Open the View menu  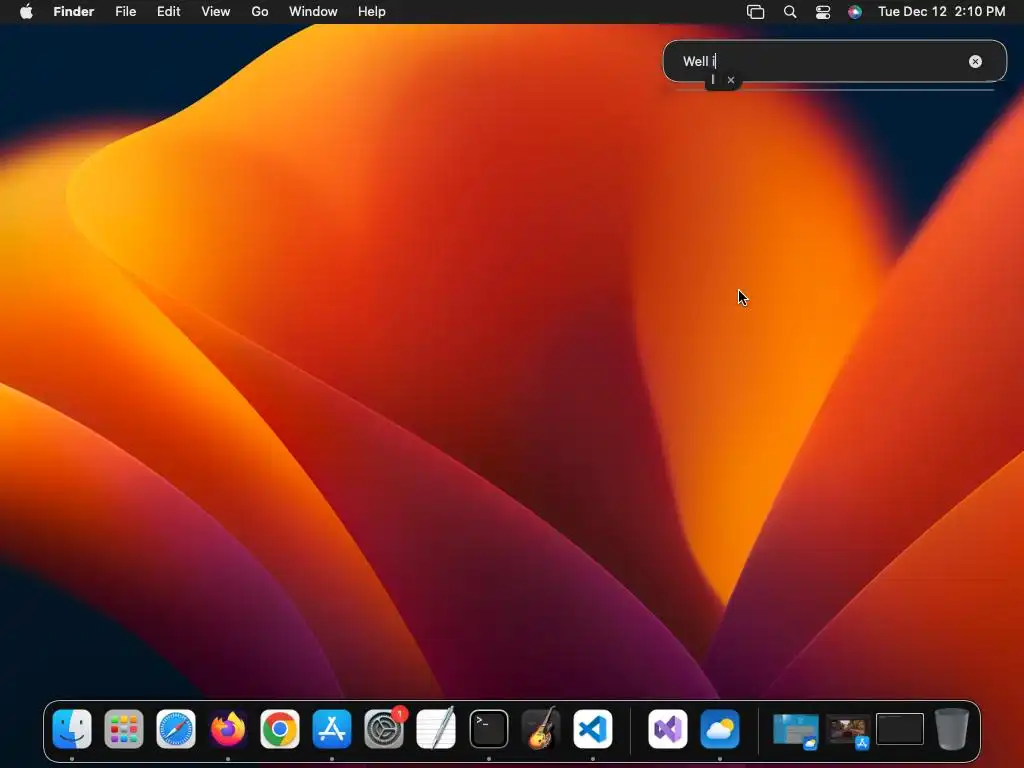[x=216, y=12]
